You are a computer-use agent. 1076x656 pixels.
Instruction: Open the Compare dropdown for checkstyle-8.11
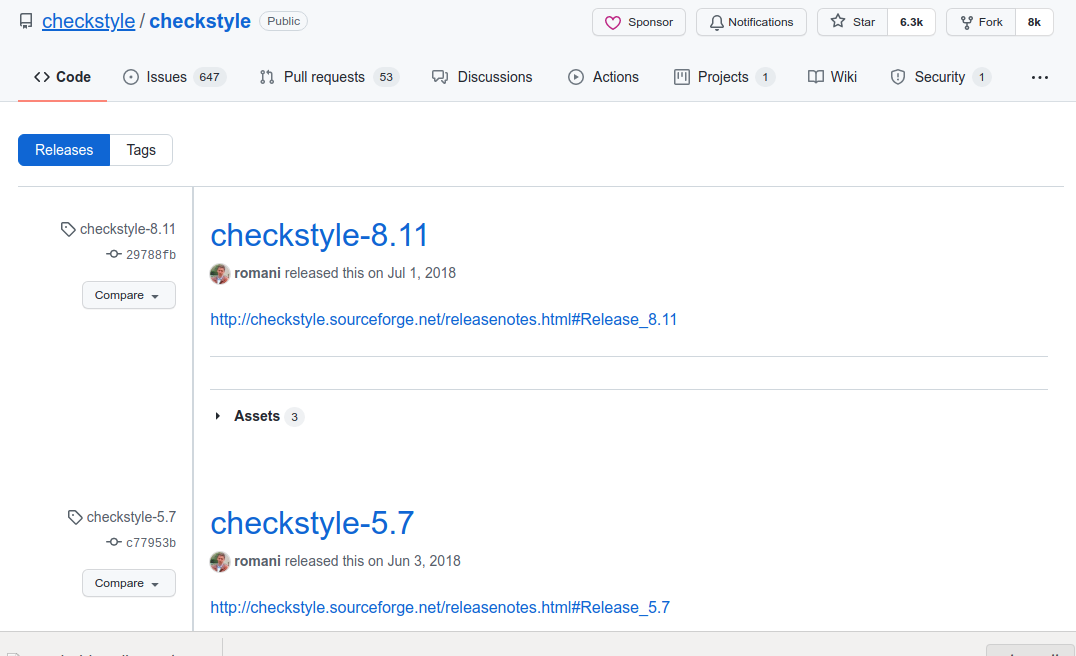[x=128, y=295]
